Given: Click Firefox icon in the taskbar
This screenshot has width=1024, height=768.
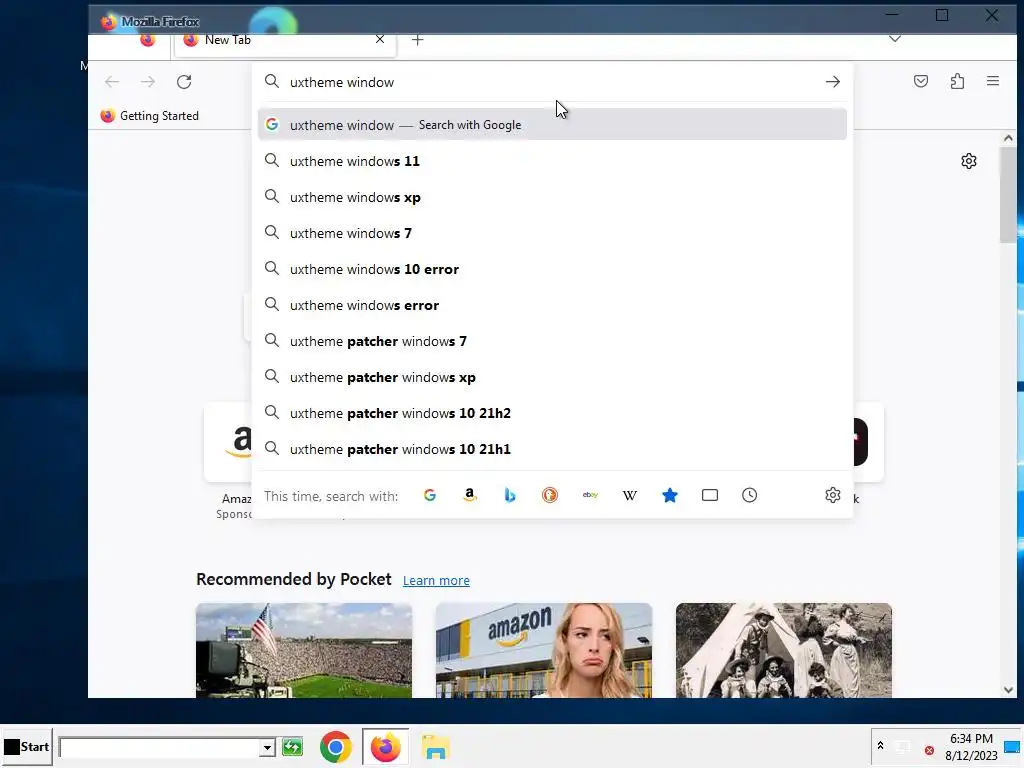Looking at the screenshot, I should [x=385, y=747].
